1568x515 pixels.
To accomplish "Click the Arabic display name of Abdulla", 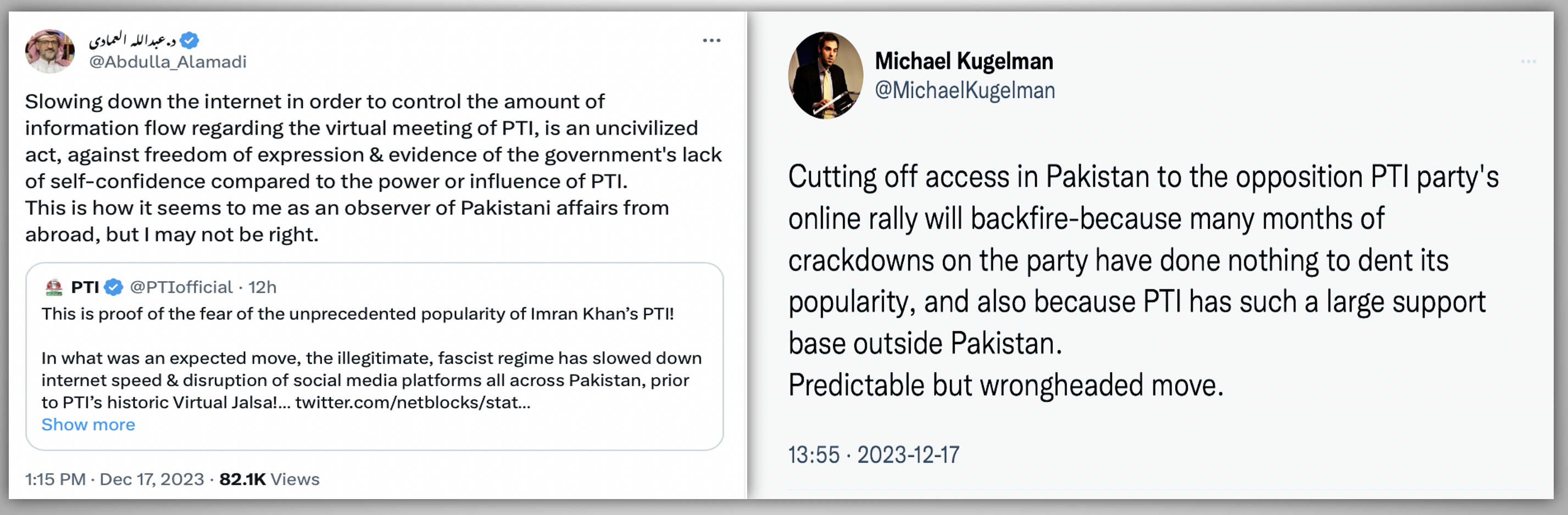I will 132,40.
